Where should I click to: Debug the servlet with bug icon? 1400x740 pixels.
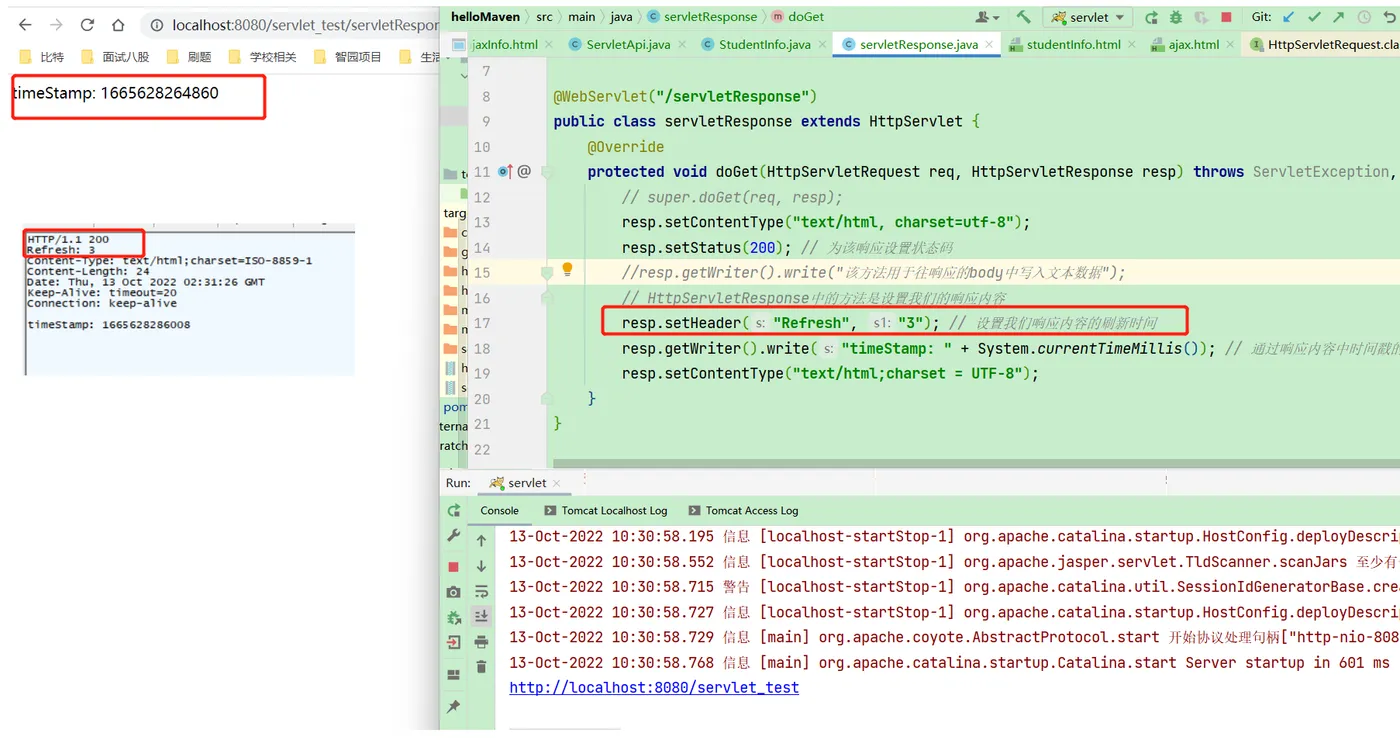[1176, 17]
